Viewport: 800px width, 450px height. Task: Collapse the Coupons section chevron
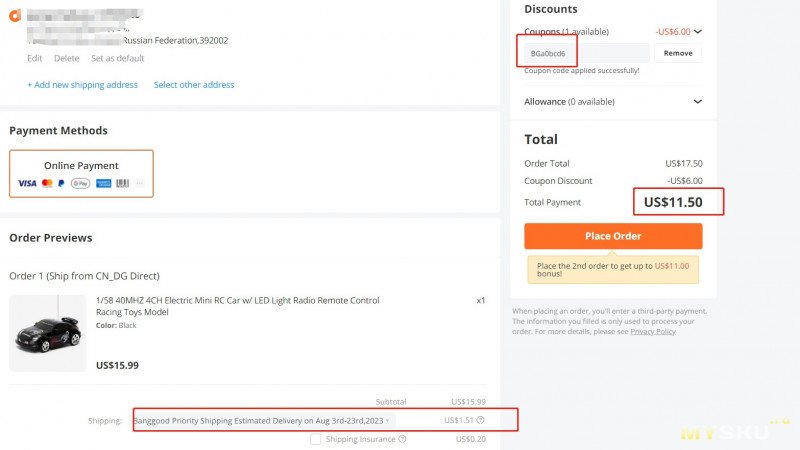(x=698, y=31)
